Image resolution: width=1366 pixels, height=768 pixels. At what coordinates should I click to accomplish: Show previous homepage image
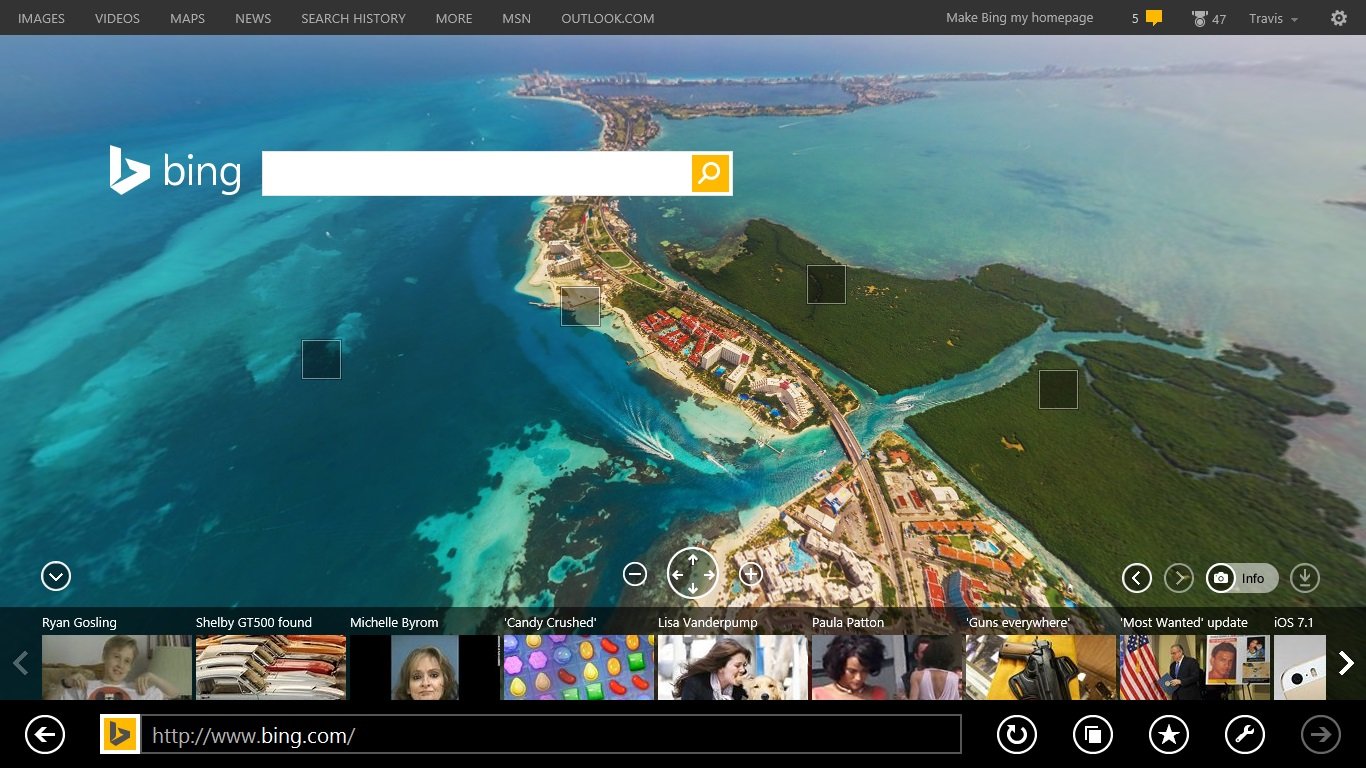click(1137, 578)
